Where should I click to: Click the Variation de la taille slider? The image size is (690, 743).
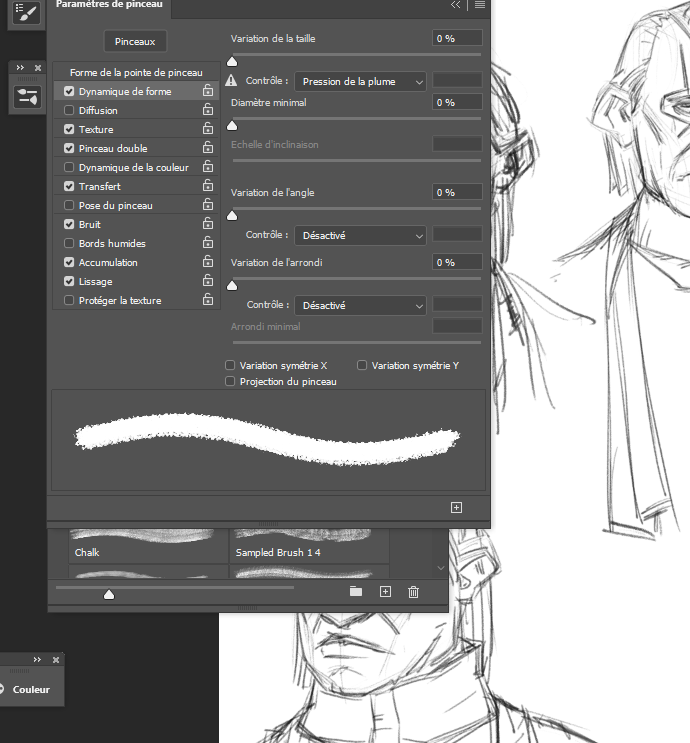pyautogui.click(x=356, y=55)
